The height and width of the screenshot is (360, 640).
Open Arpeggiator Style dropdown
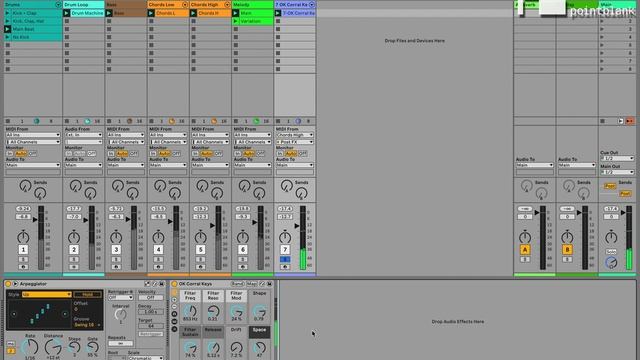tap(47, 294)
